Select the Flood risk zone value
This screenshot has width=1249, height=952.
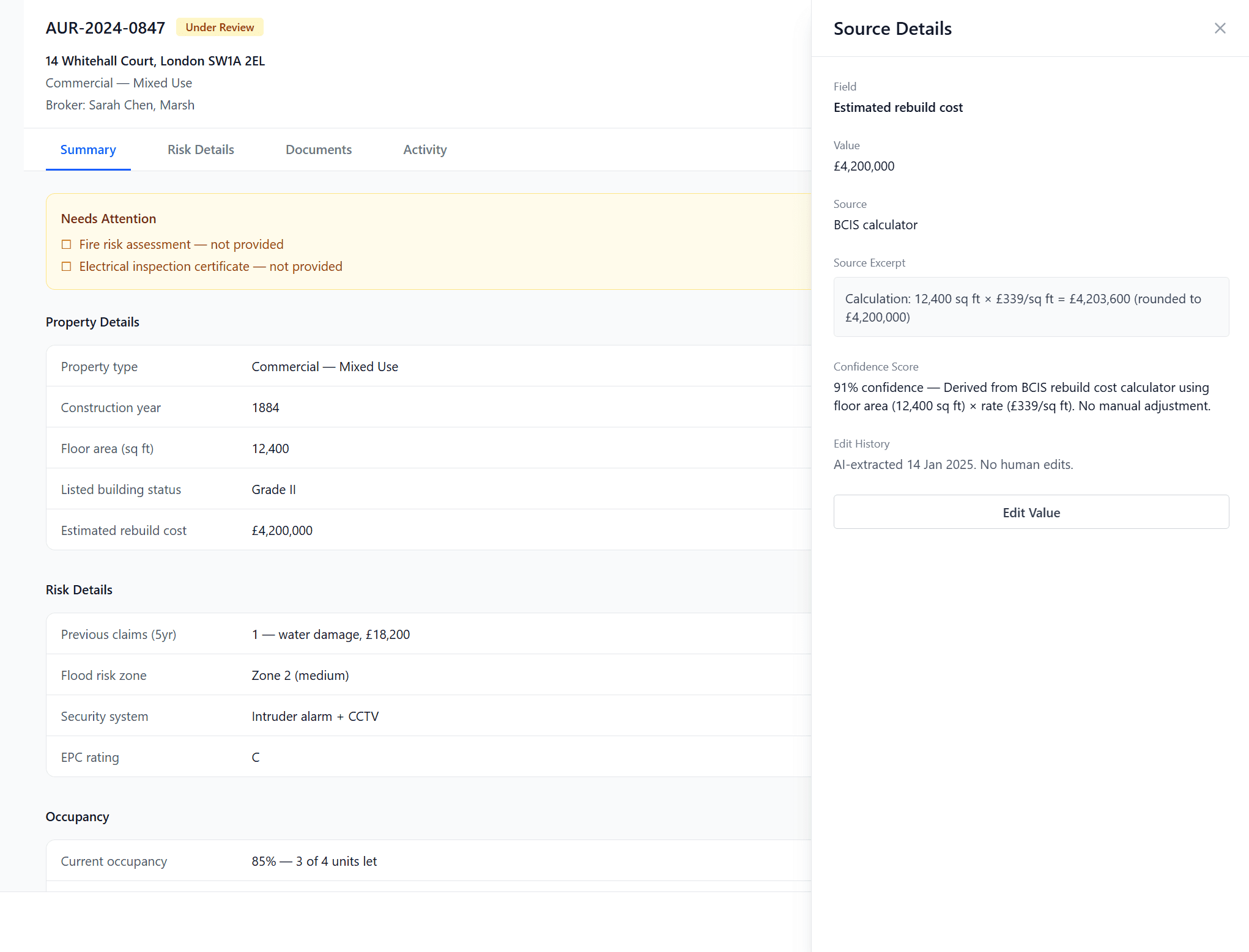(300, 676)
